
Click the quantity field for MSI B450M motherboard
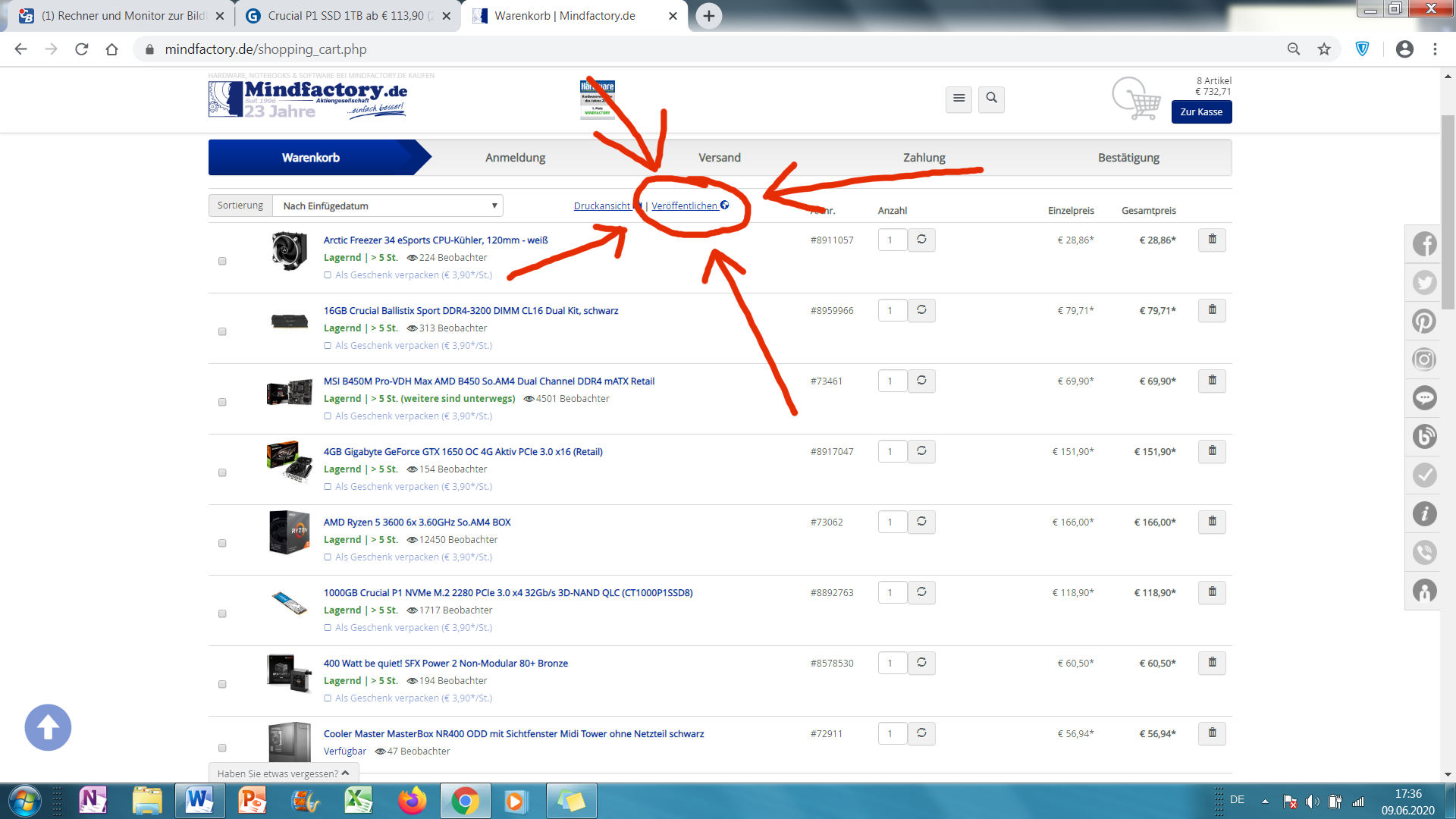[892, 381]
